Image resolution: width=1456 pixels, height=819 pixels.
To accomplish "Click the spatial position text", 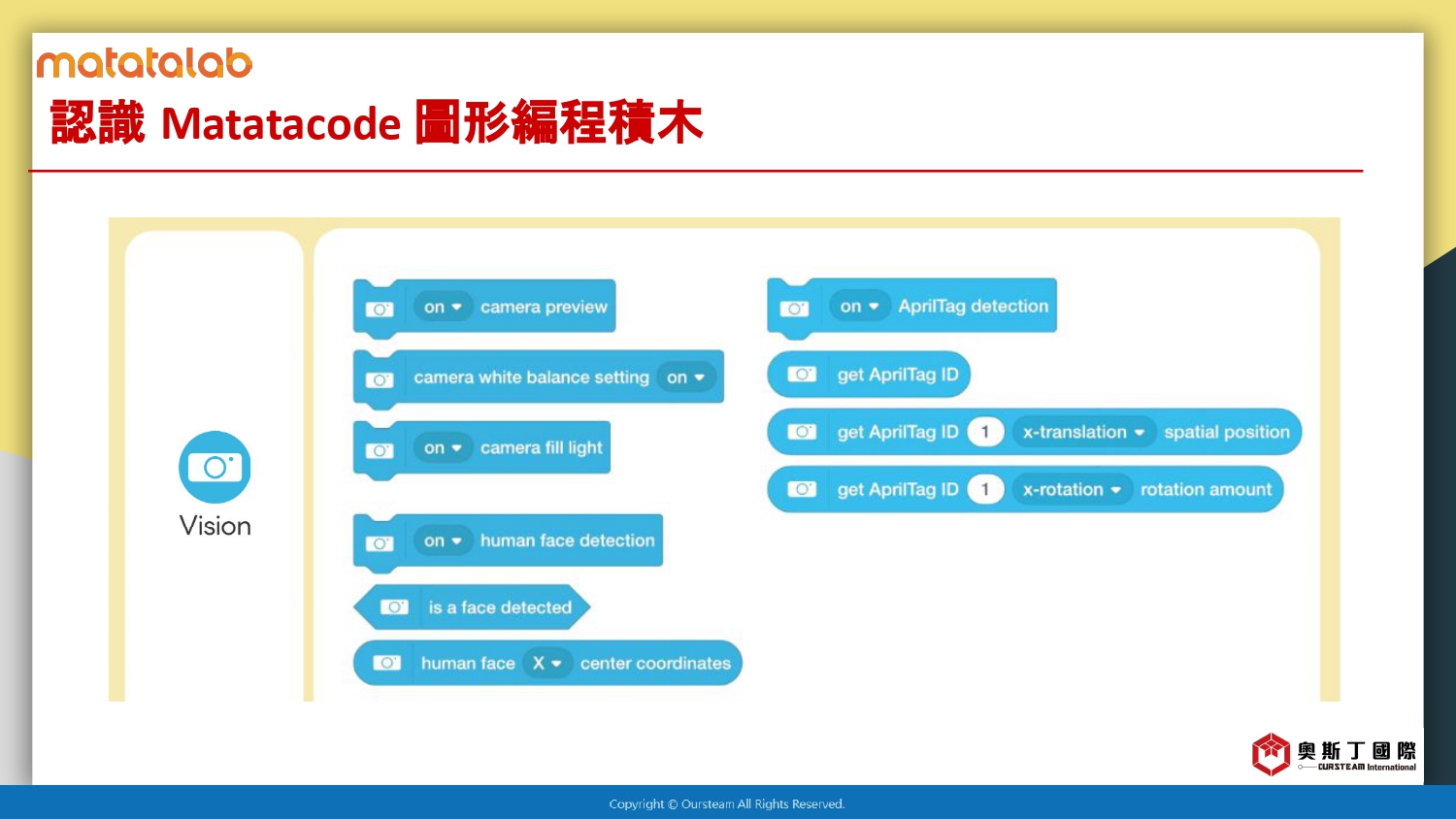I will pos(1227,432).
